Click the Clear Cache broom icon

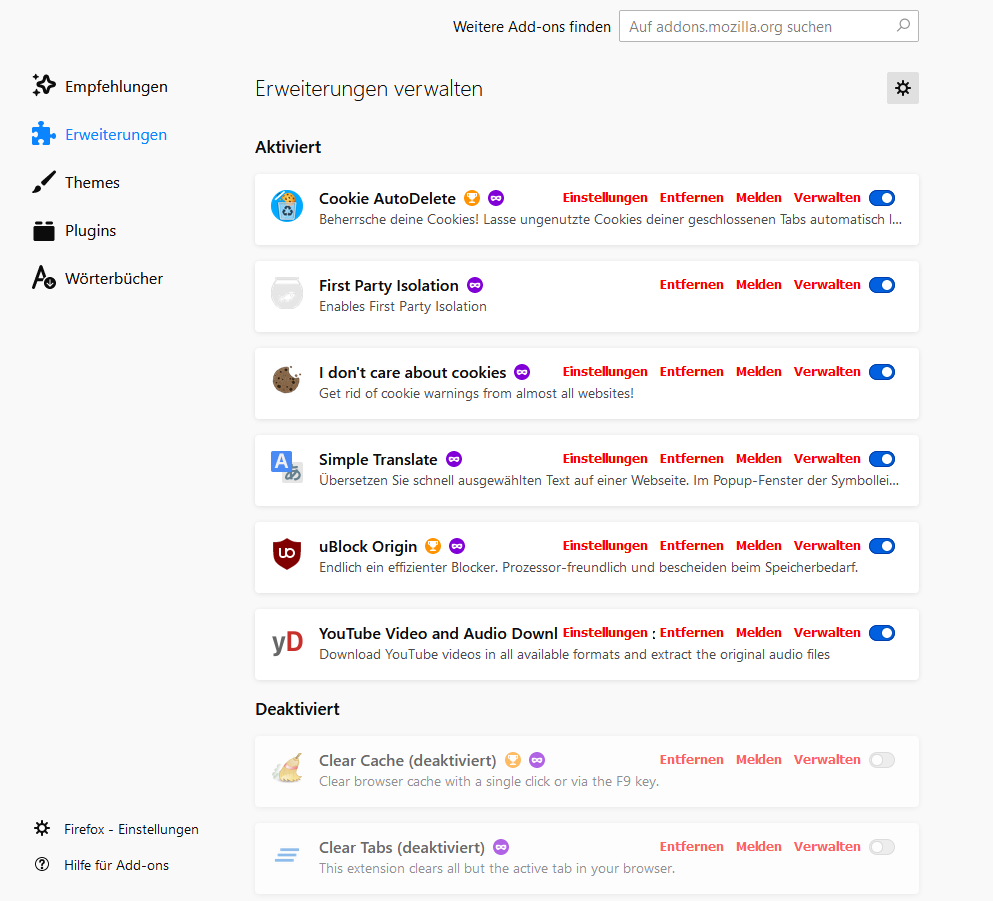(x=287, y=768)
